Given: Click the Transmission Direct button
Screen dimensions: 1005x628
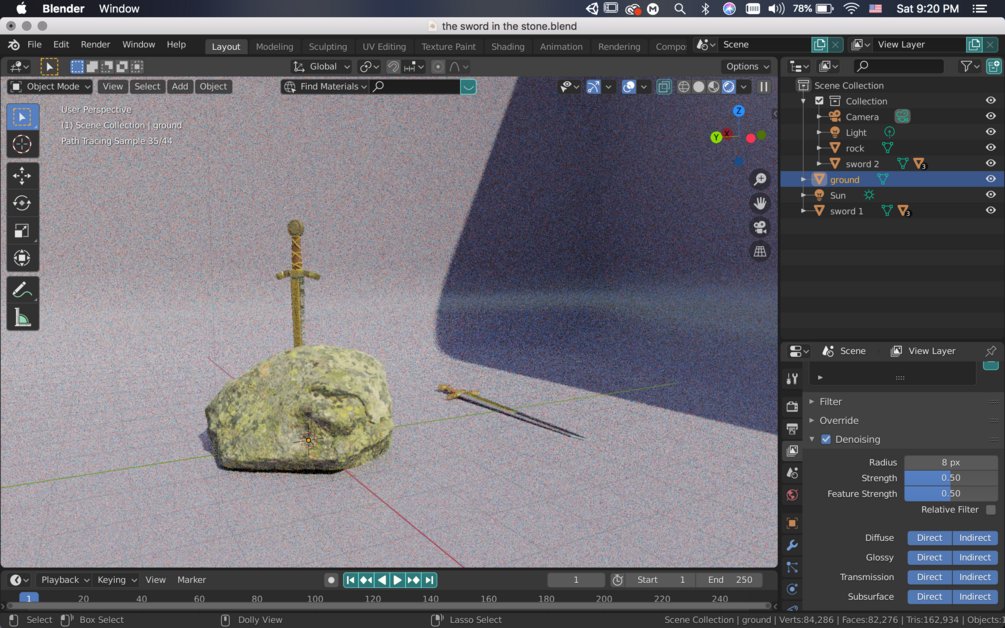Looking at the screenshot, I should coord(929,577).
